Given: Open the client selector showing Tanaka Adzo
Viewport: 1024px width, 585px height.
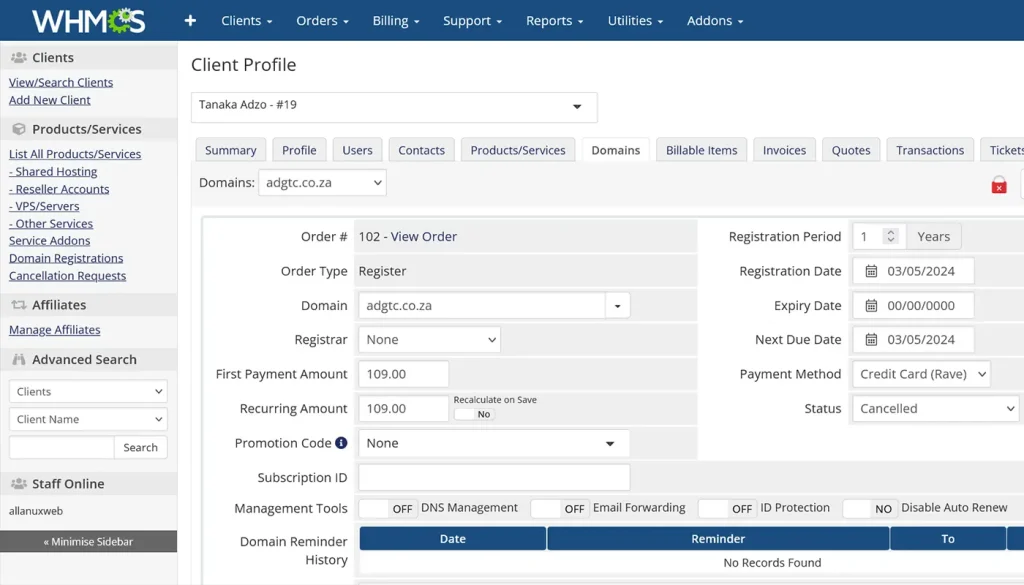Looking at the screenshot, I should click(393, 105).
